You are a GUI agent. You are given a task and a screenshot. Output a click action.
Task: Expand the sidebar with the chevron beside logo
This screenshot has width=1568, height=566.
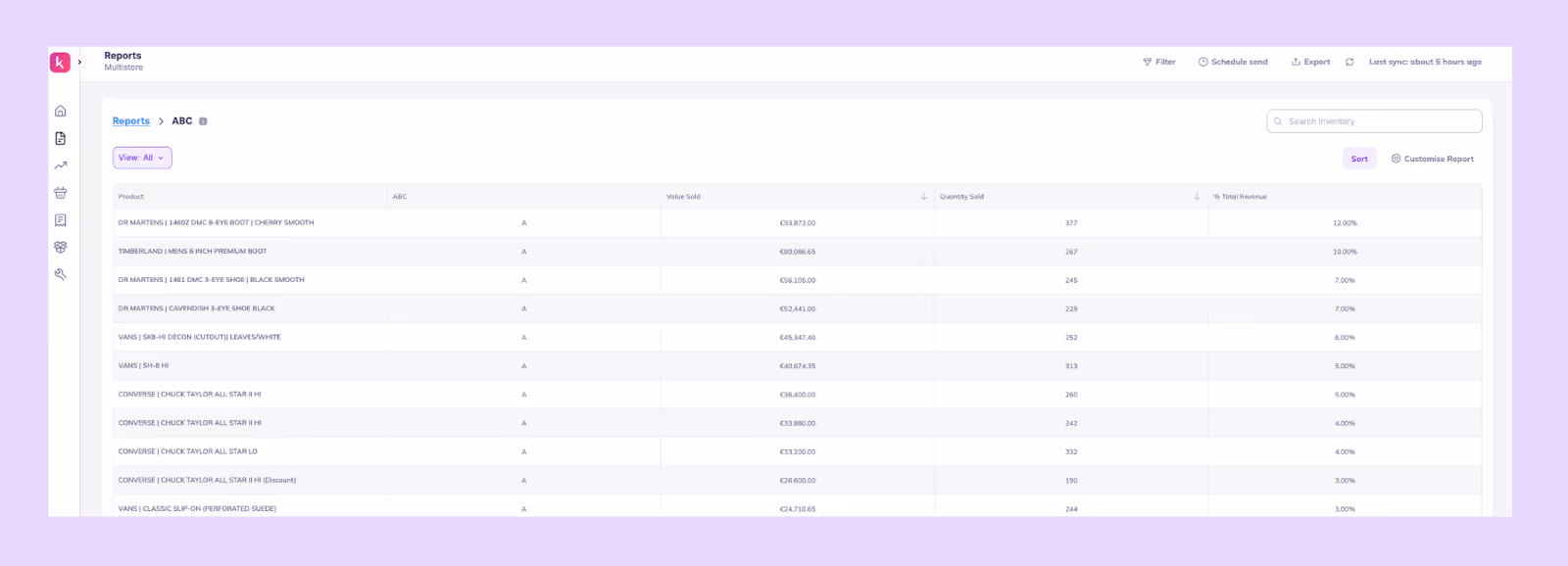click(80, 62)
